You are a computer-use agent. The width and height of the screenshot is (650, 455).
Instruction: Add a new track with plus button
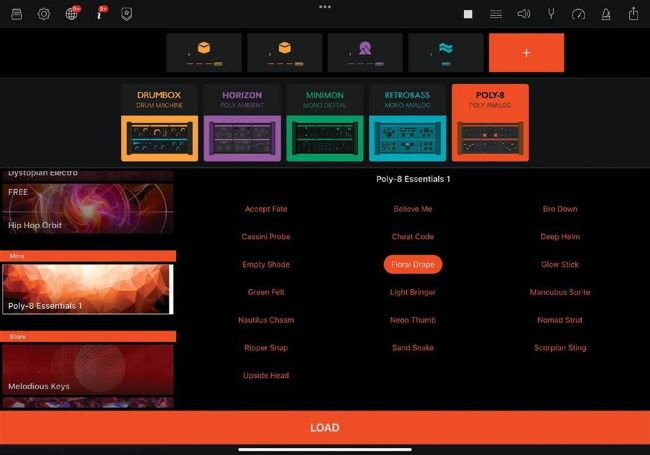pos(526,52)
